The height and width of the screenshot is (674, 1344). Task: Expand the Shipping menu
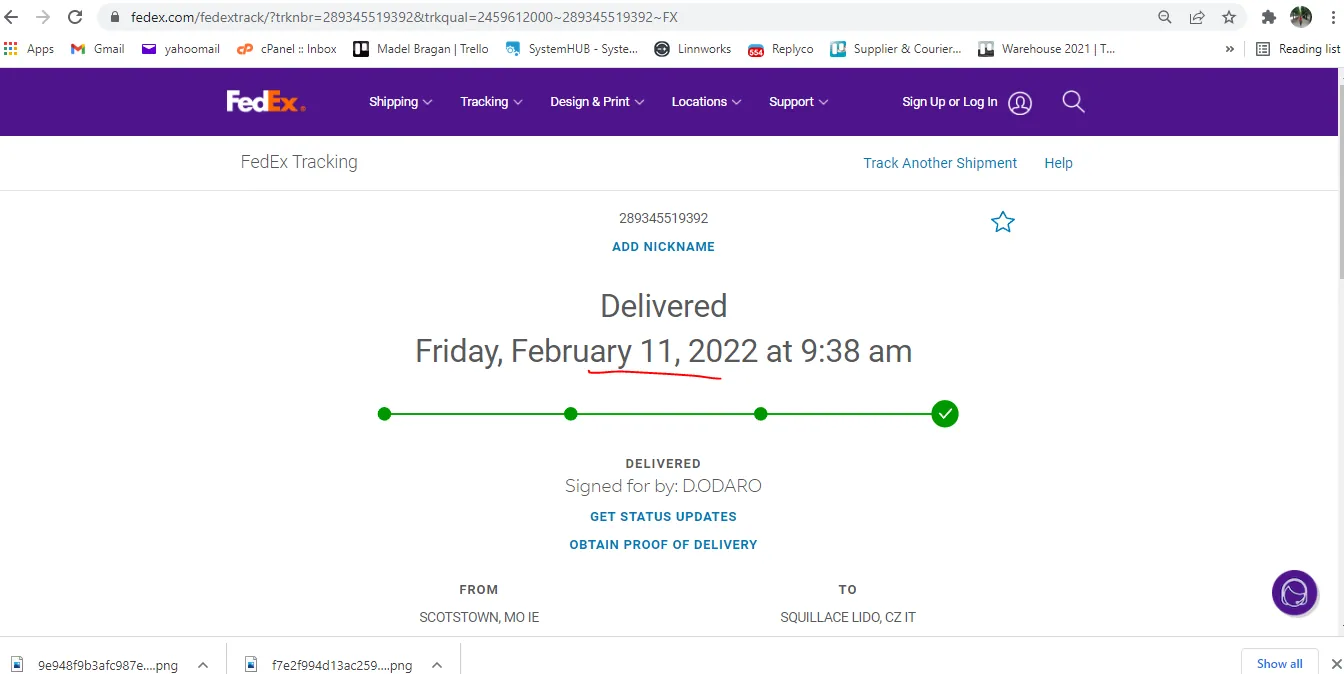tap(401, 101)
